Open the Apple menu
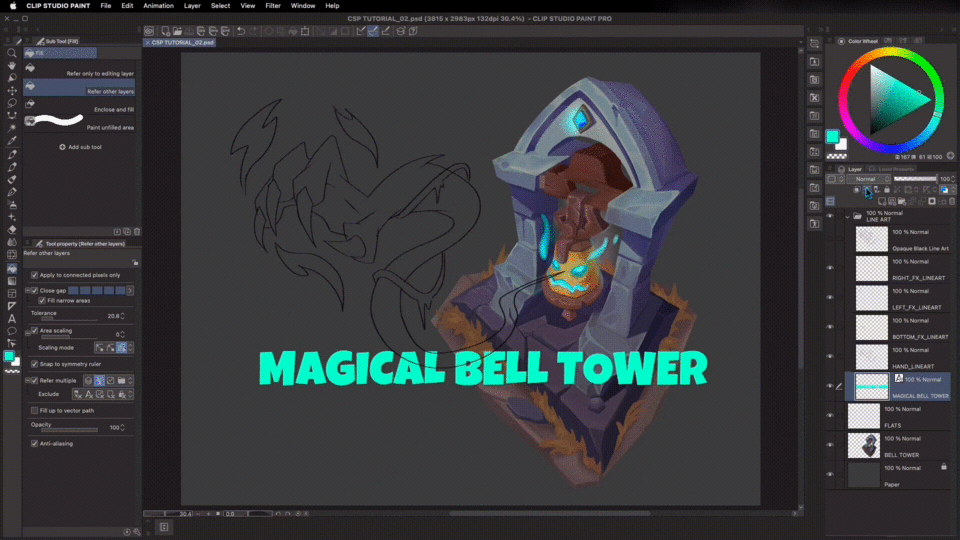Viewport: 960px width, 540px height. [13, 6]
